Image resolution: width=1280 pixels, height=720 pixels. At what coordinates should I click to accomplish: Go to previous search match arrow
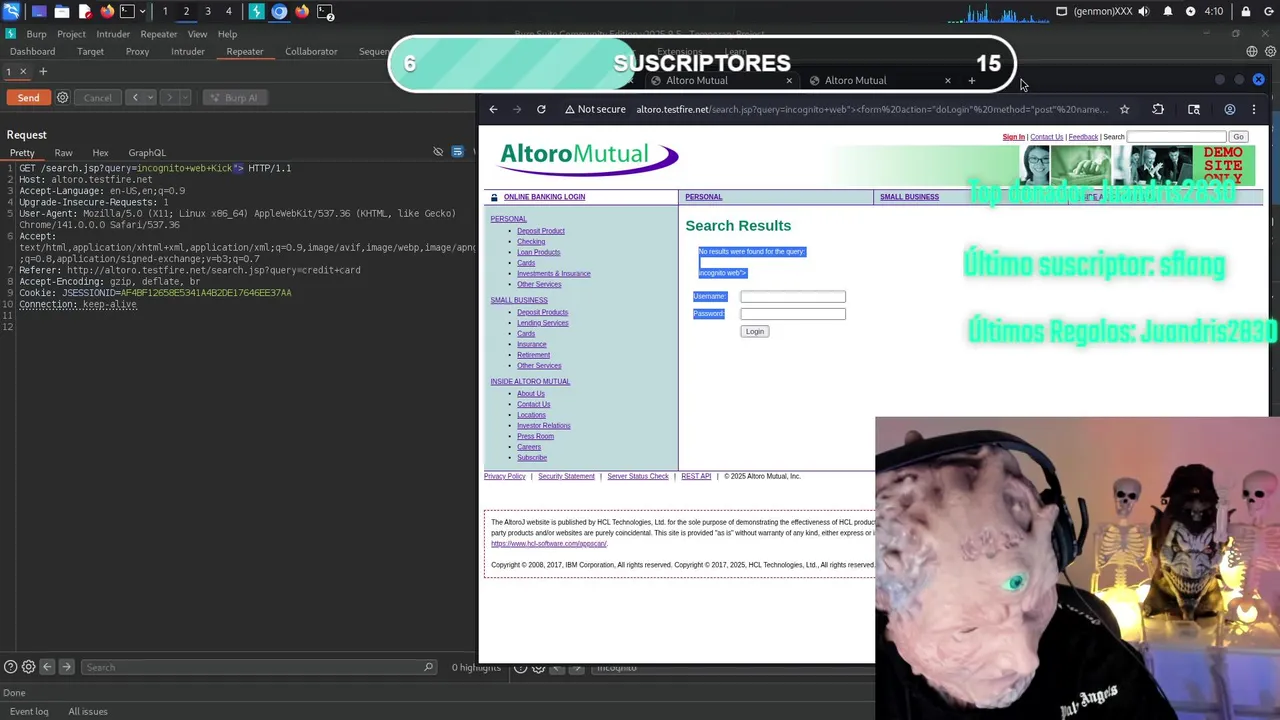(47, 667)
